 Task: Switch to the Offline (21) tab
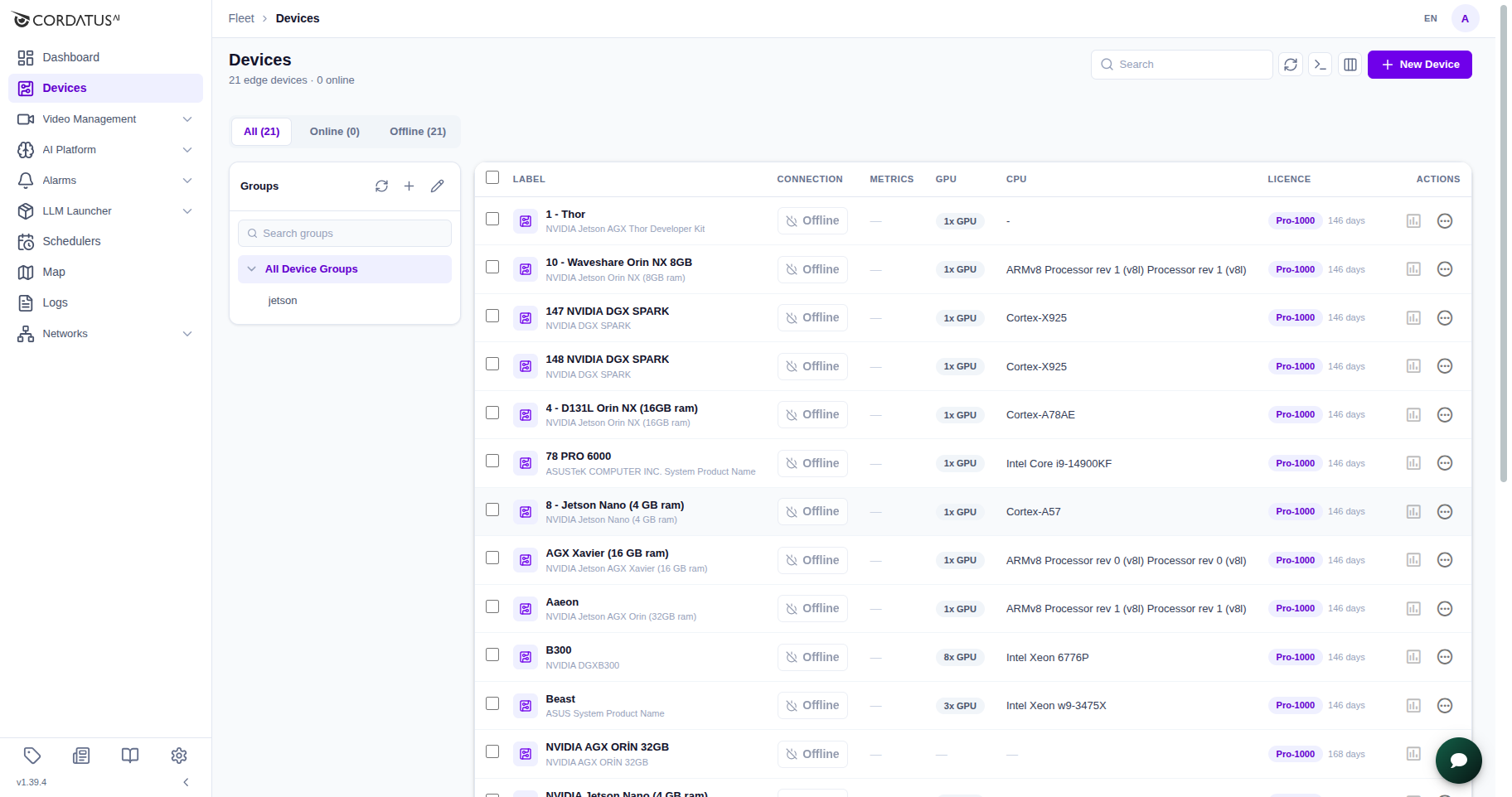click(x=418, y=132)
